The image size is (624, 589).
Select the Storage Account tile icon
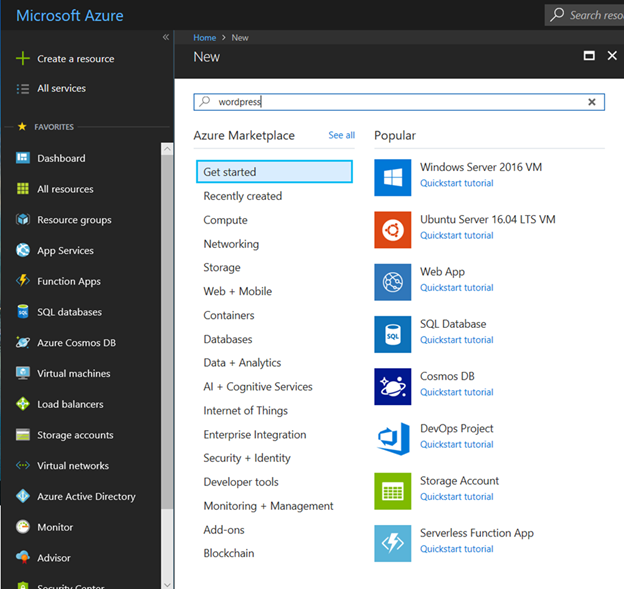(x=392, y=491)
